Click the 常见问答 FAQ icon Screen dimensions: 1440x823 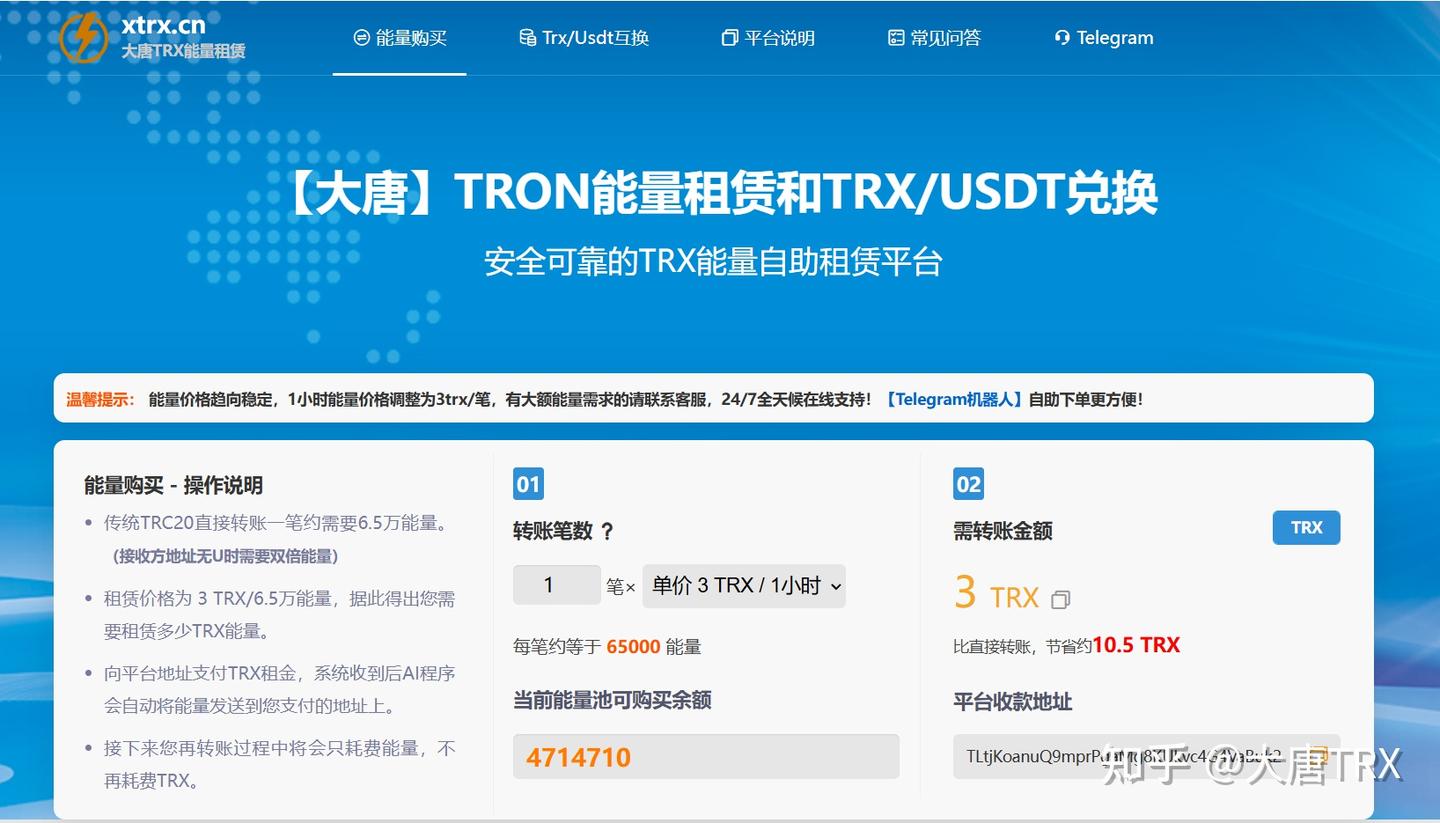coord(894,38)
